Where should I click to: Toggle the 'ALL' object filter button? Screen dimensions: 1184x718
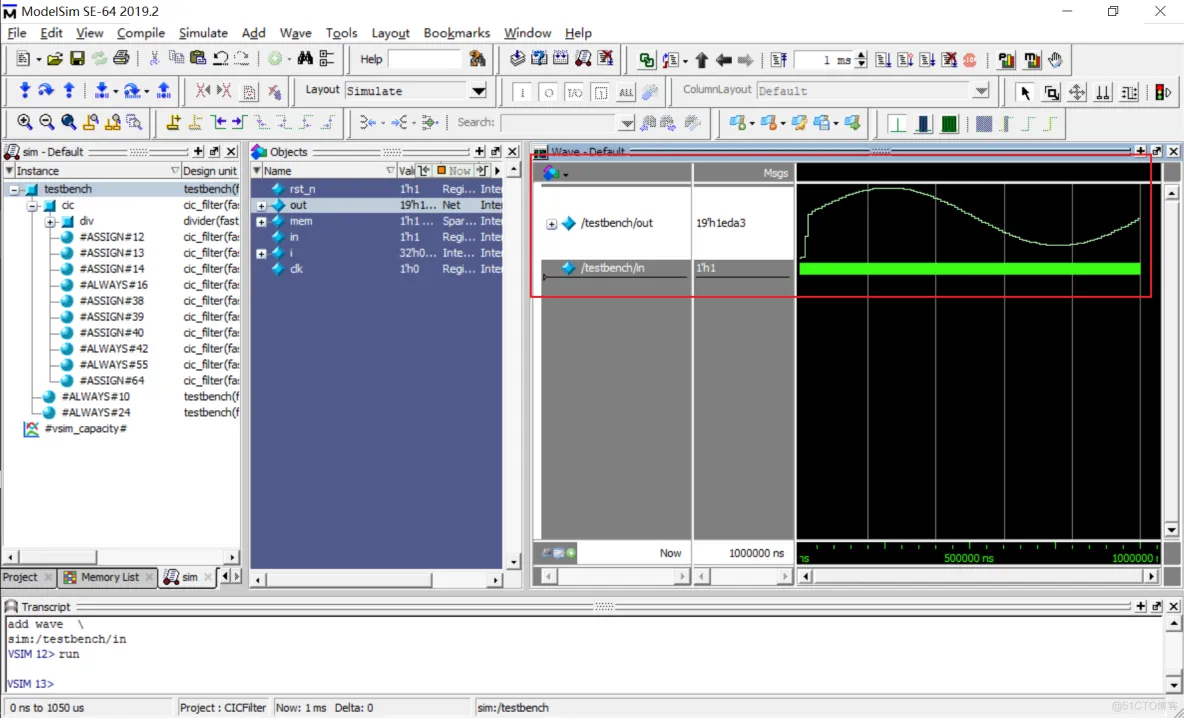tap(626, 93)
